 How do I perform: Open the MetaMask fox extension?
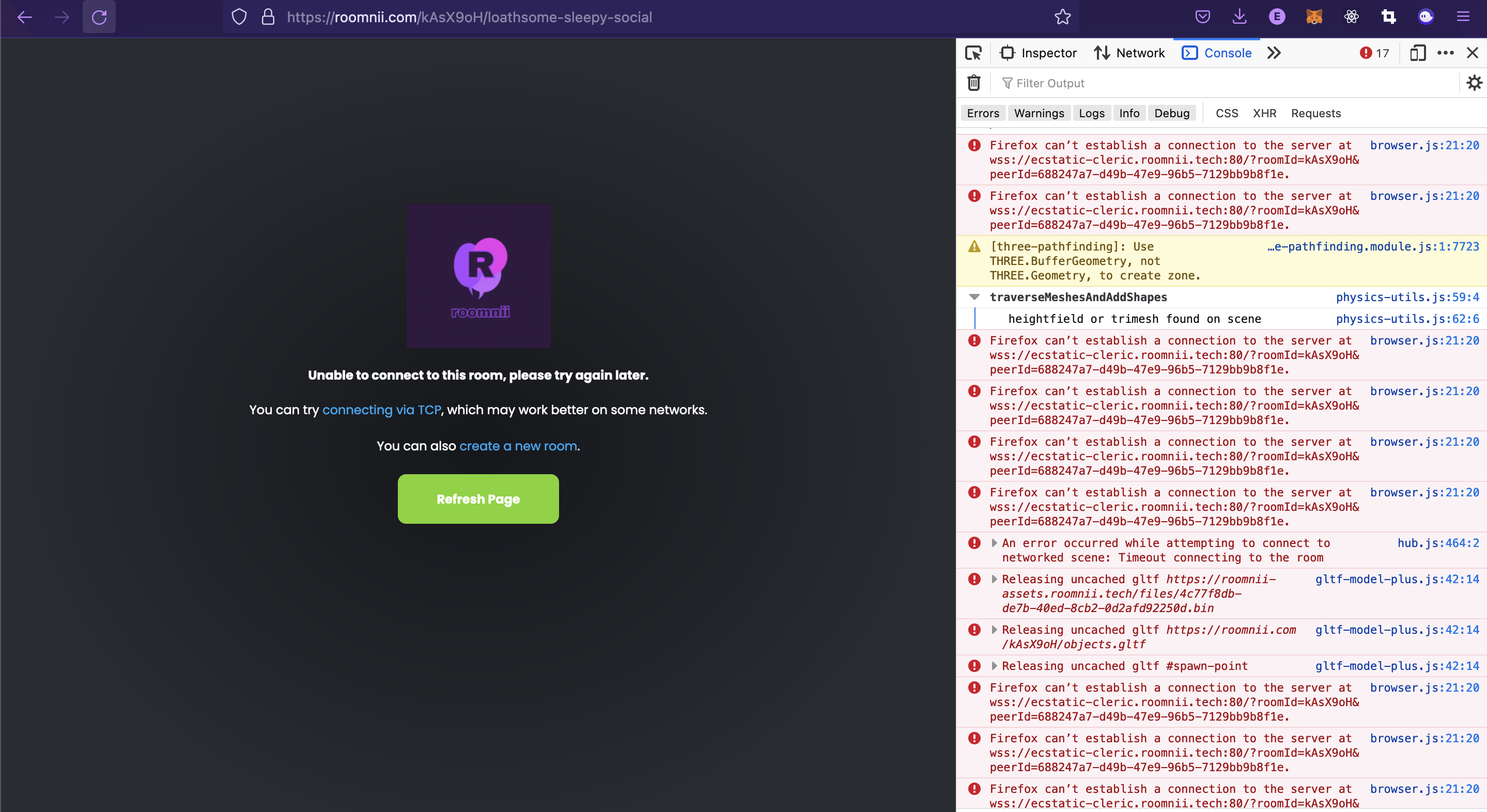[x=1314, y=18]
